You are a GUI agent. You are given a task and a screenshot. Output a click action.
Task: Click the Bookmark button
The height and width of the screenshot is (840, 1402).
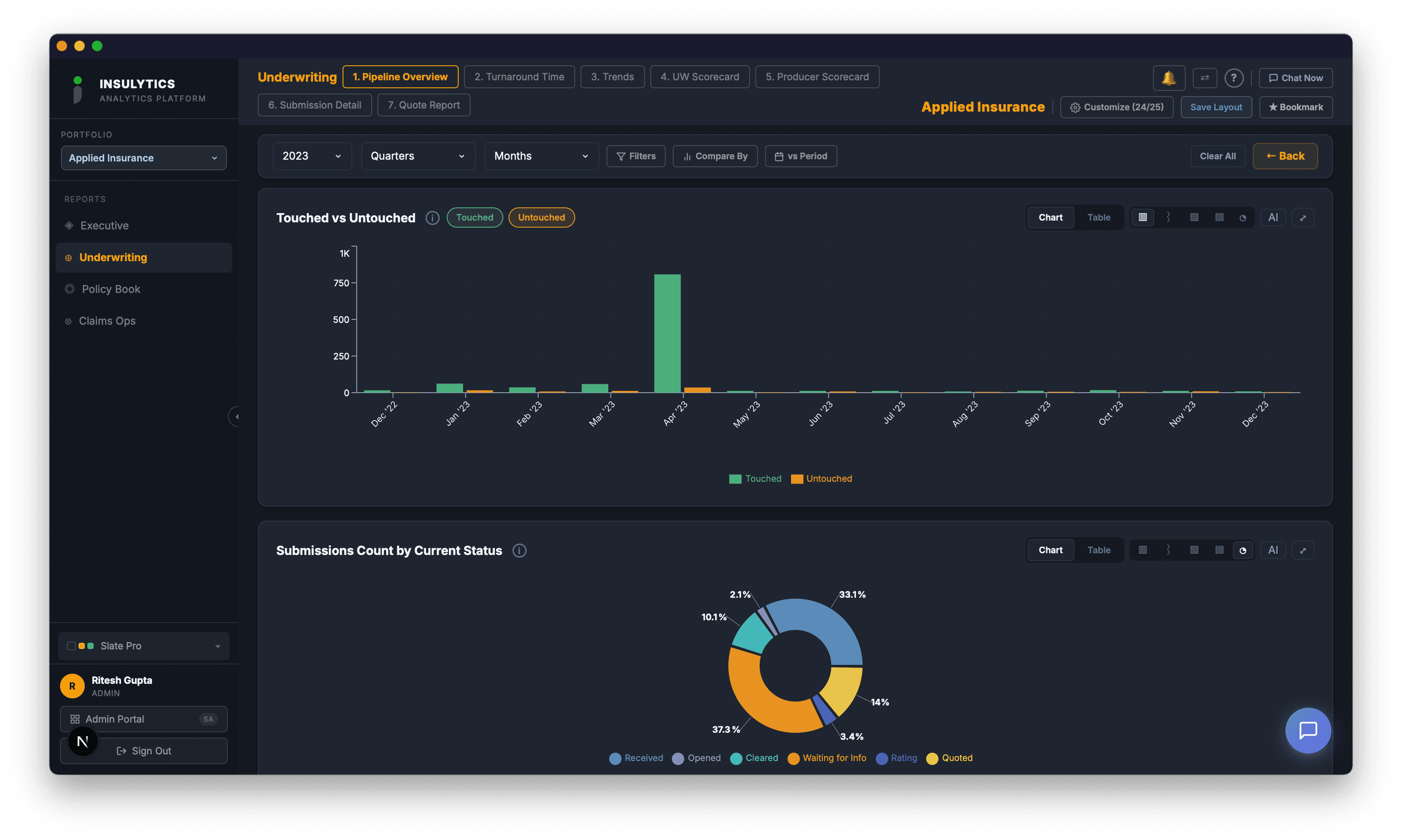pyautogui.click(x=1296, y=107)
